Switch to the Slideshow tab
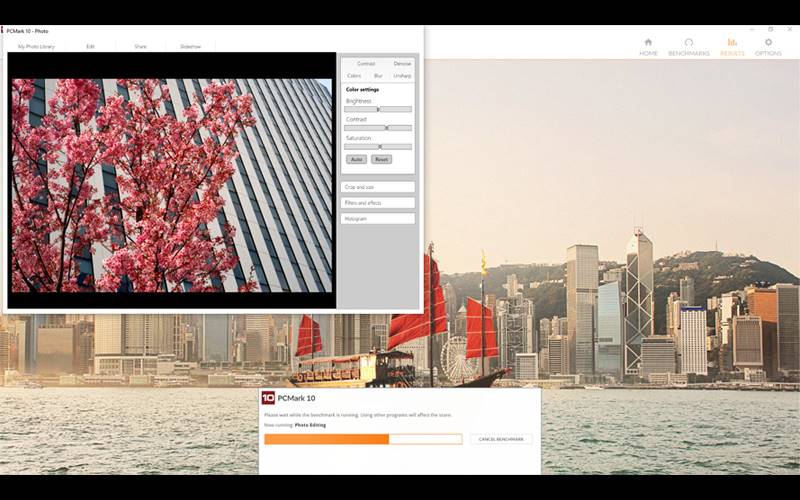 pos(190,46)
